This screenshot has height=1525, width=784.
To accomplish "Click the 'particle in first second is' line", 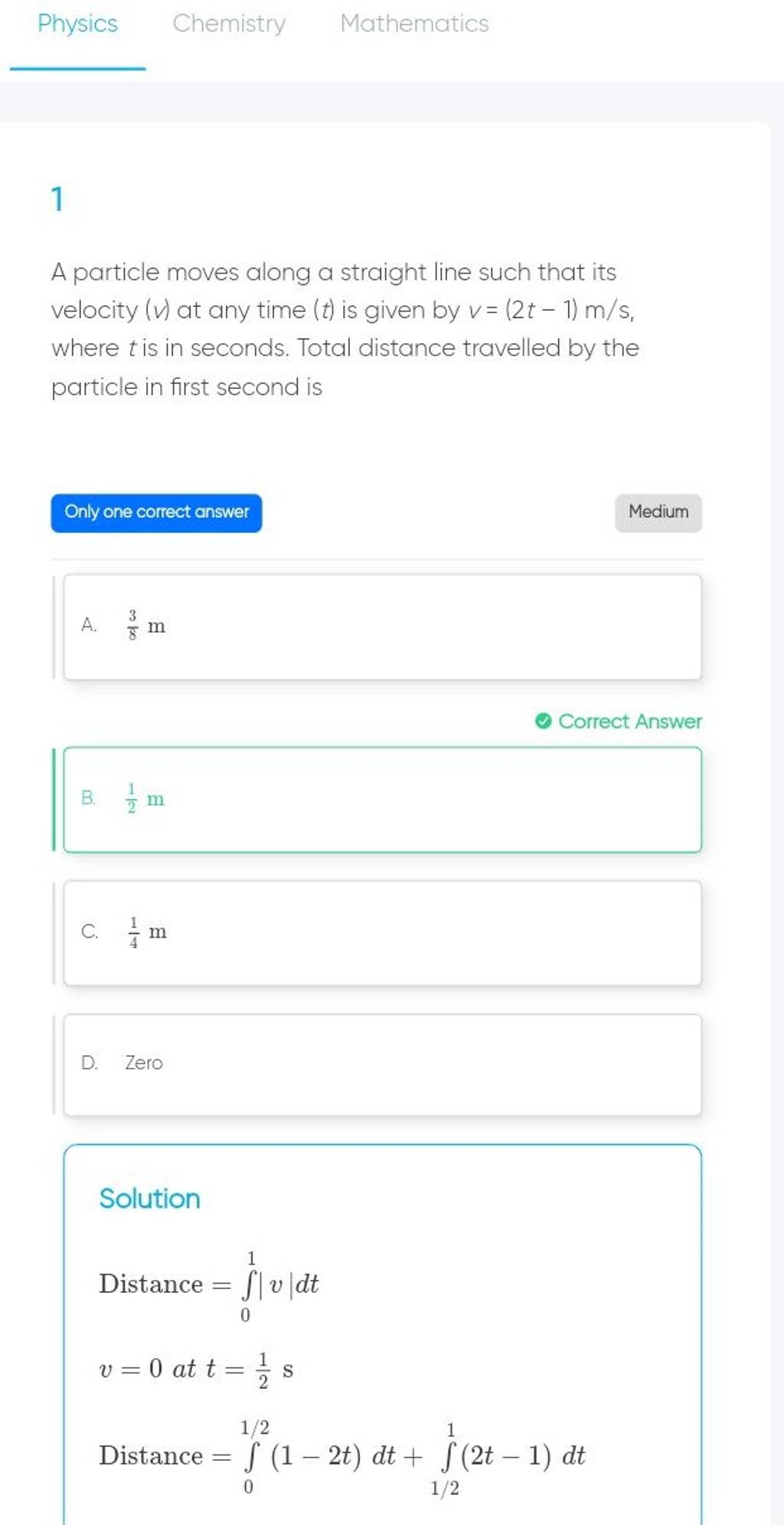I will 187,388.
